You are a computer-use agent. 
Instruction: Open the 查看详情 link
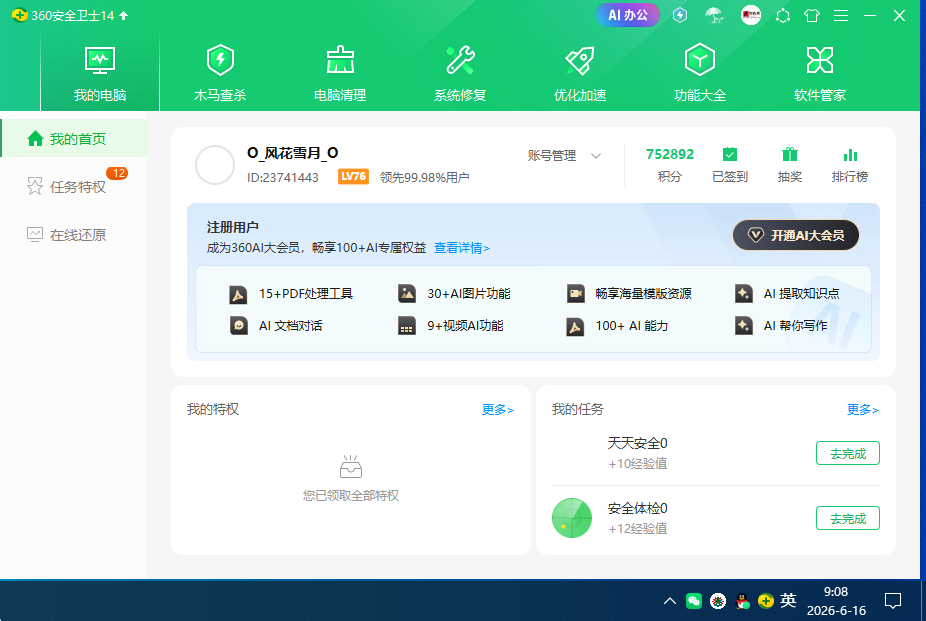click(462, 248)
